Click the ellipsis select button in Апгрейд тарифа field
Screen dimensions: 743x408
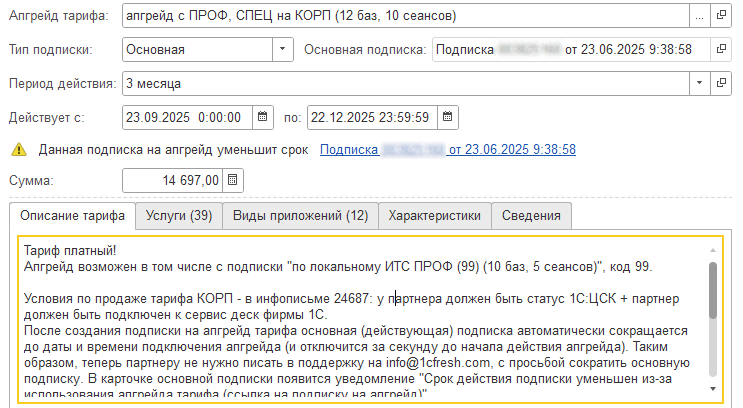point(699,16)
